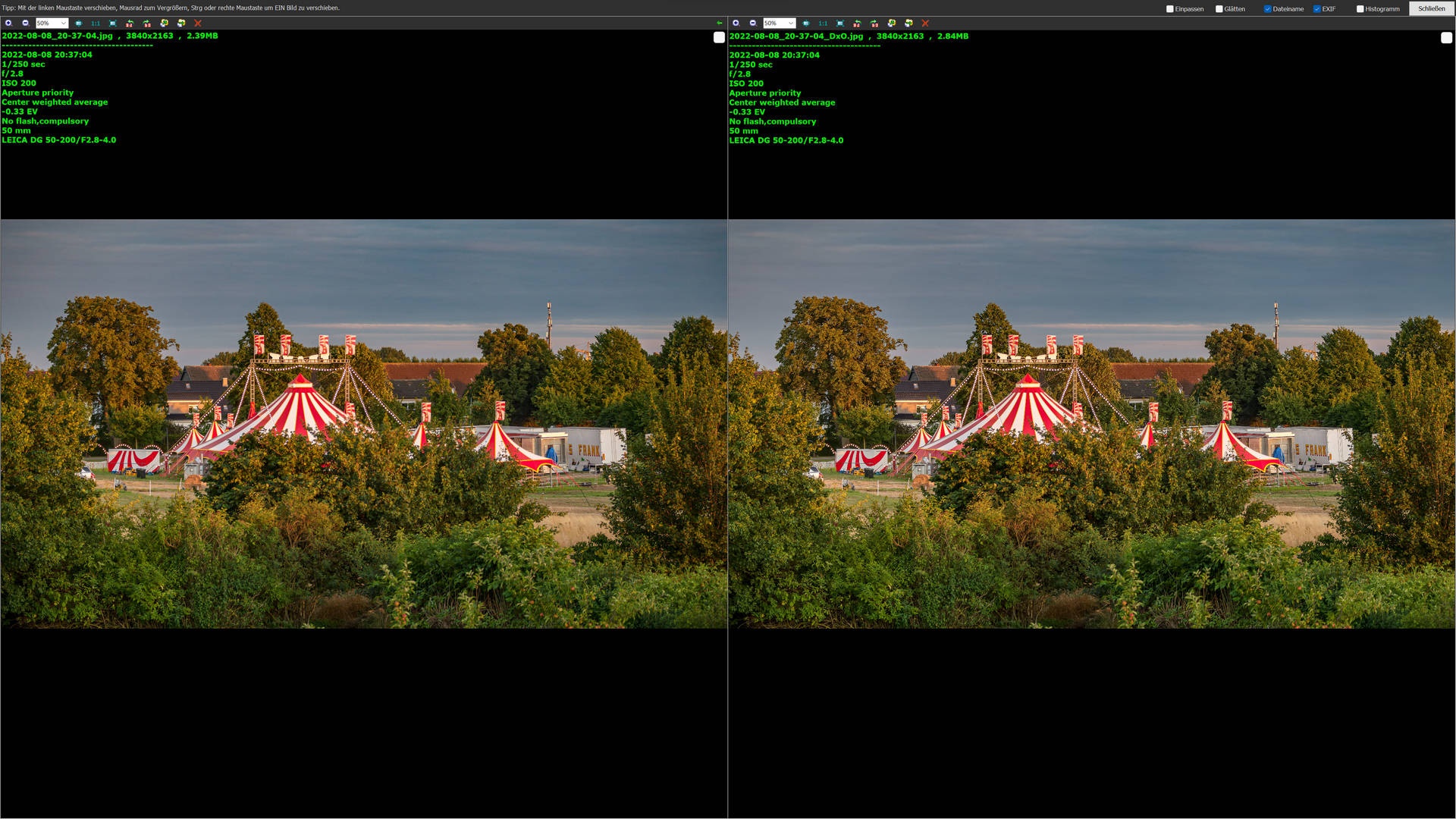Click zoom out icon in left pane
Screen dimensions: 1456x819
(x=25, y=23)
